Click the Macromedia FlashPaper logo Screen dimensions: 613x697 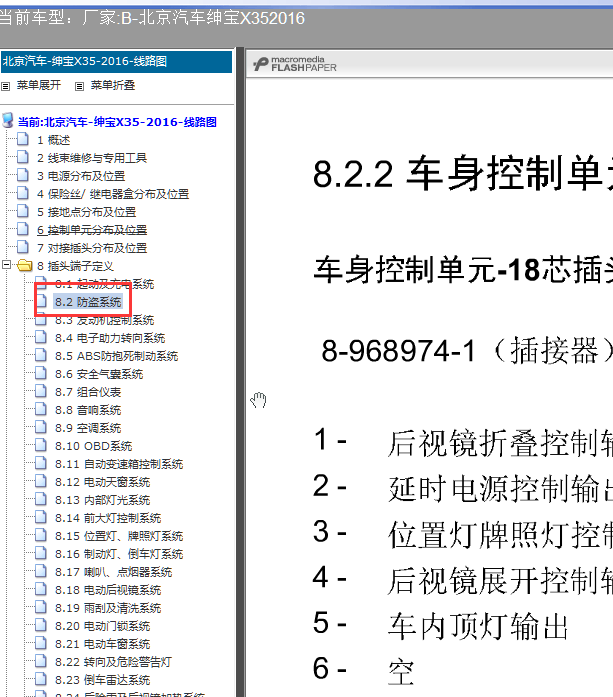(x=295, y=64)
